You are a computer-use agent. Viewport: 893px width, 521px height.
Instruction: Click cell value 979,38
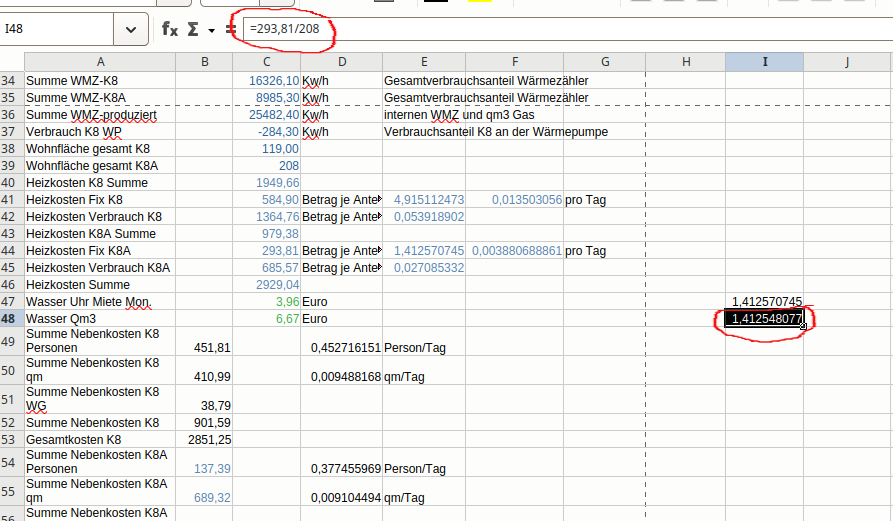267,234
